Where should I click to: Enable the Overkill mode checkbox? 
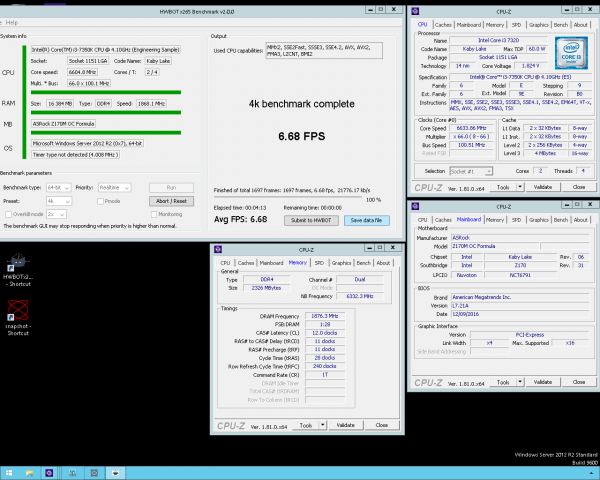pyautogui.click(x=8, y=214)
